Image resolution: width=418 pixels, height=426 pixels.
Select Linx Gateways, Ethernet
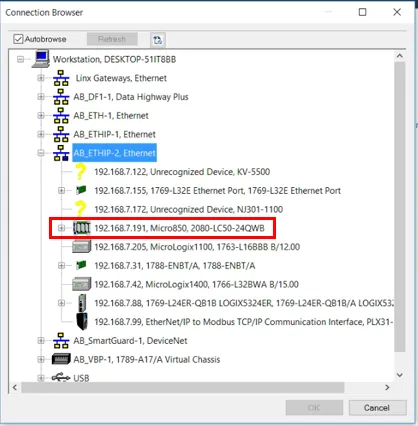(x=121, y=78)
